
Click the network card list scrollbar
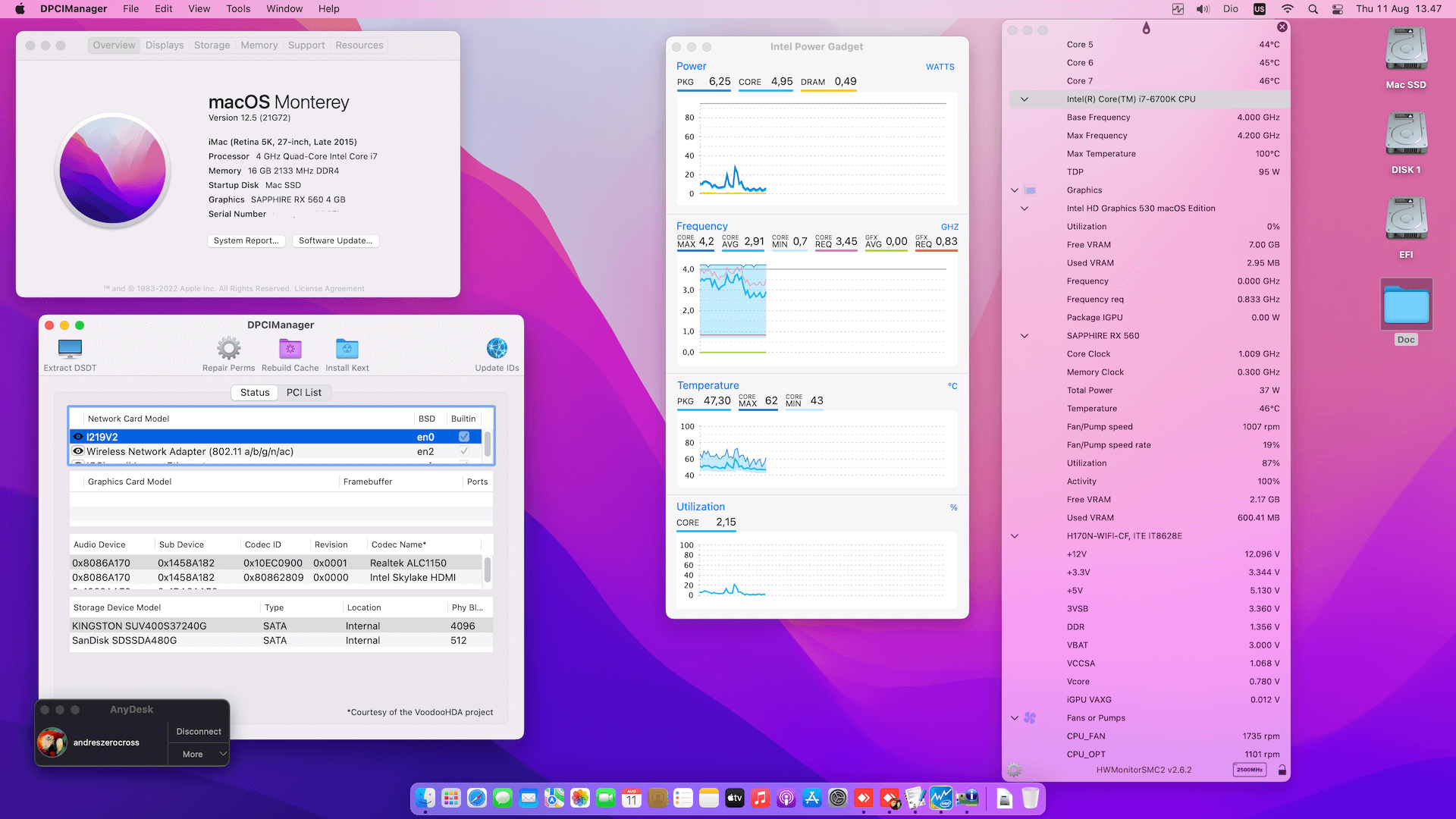click(x=488, y=444)
